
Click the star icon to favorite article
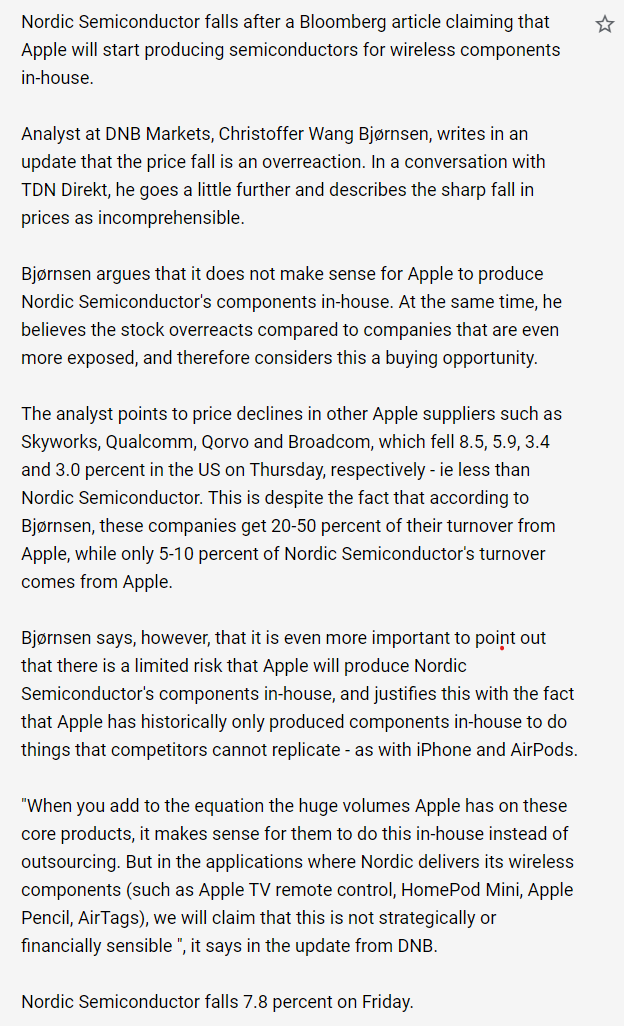click(605, 24)
